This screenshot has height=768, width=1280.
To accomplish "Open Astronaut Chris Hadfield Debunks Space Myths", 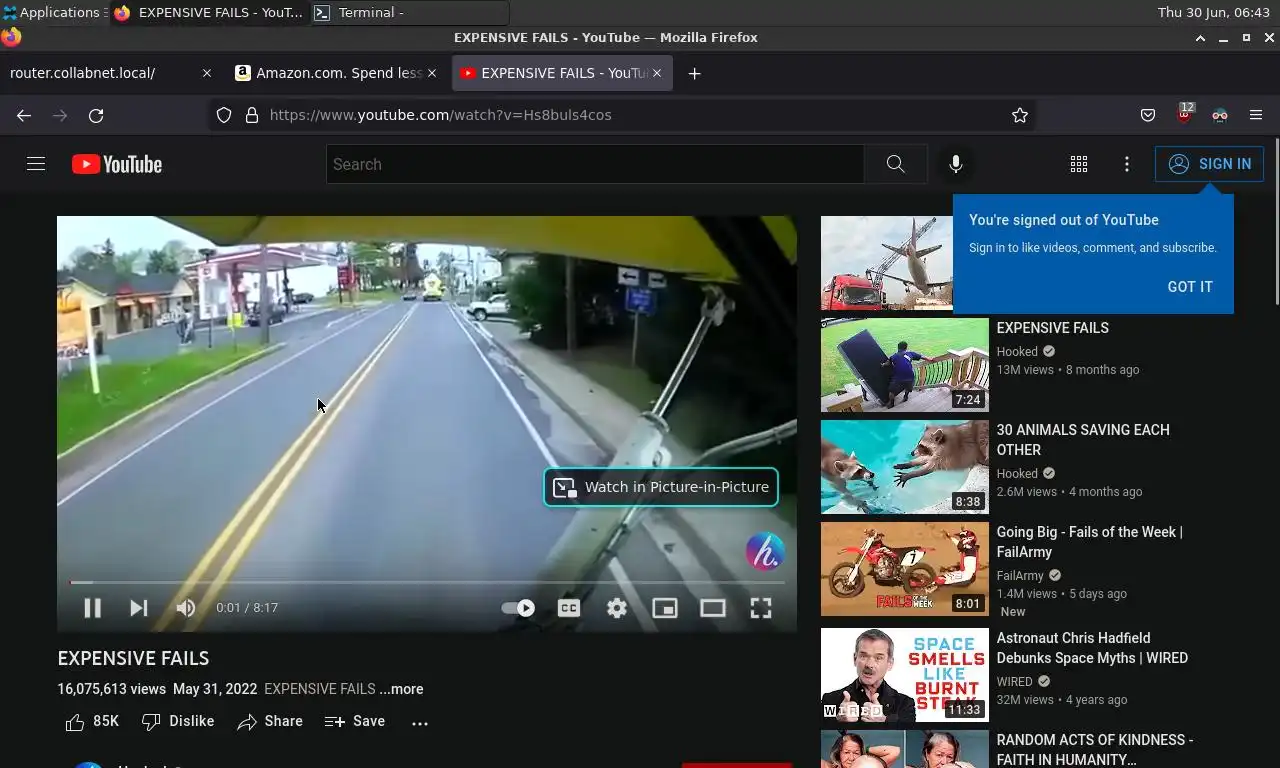I will click(x=1092, y=648).
